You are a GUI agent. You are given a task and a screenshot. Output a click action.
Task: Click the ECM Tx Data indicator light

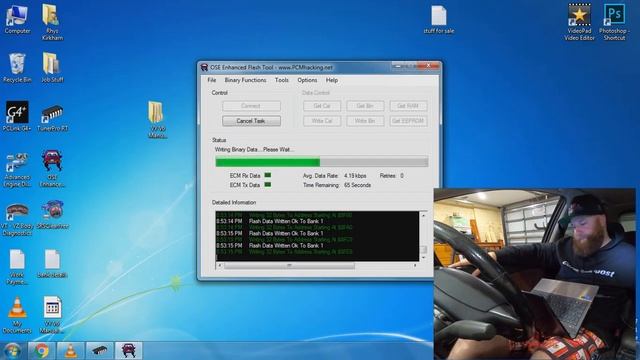tap(268, 184)
